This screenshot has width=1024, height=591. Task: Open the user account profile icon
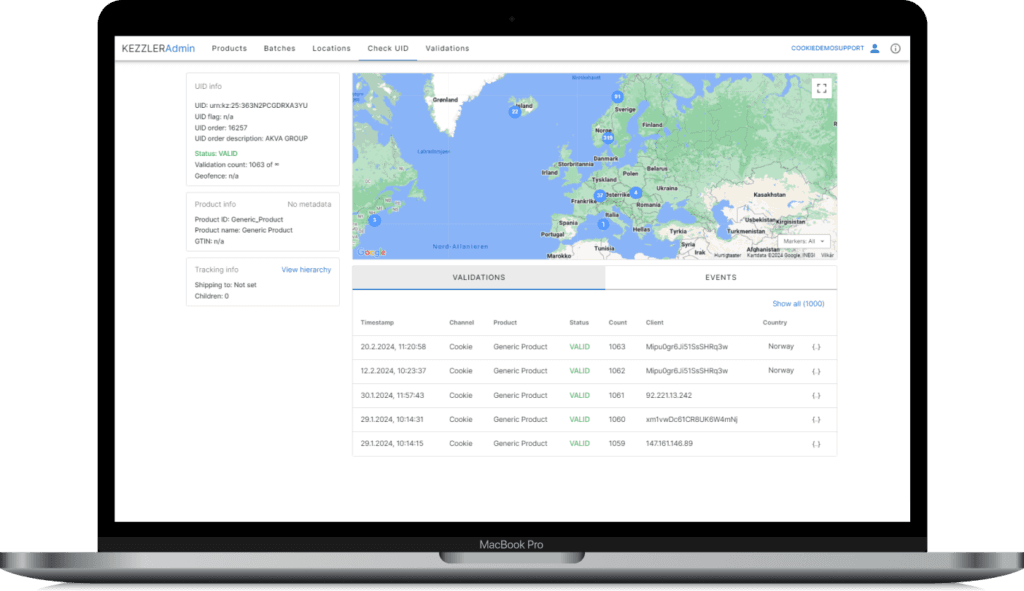pyautogui.click(x=874, y=48)
